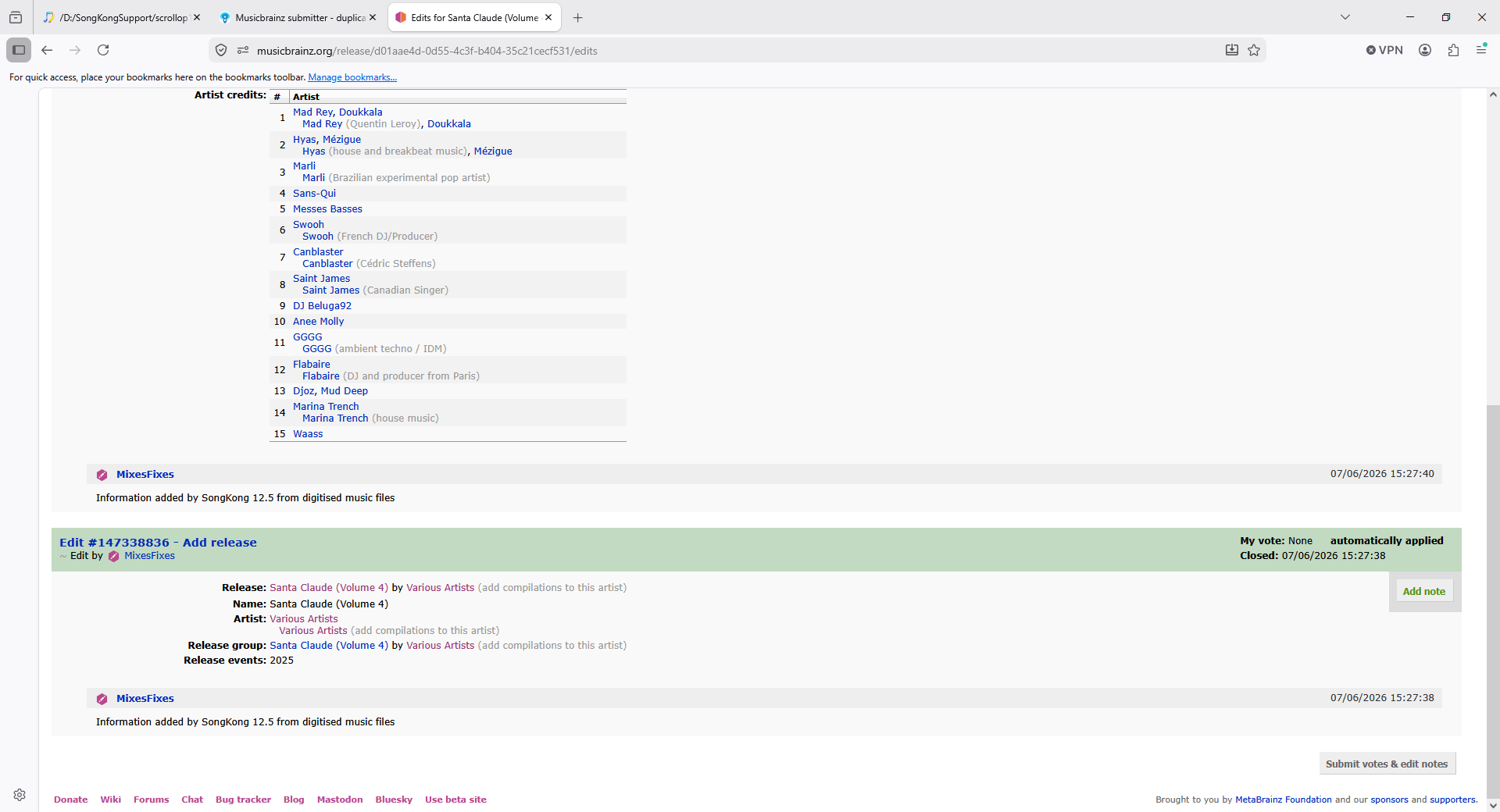Open the browser application menu
The height and width of the screenshot is (812, 1500).
click(1481, 50)
